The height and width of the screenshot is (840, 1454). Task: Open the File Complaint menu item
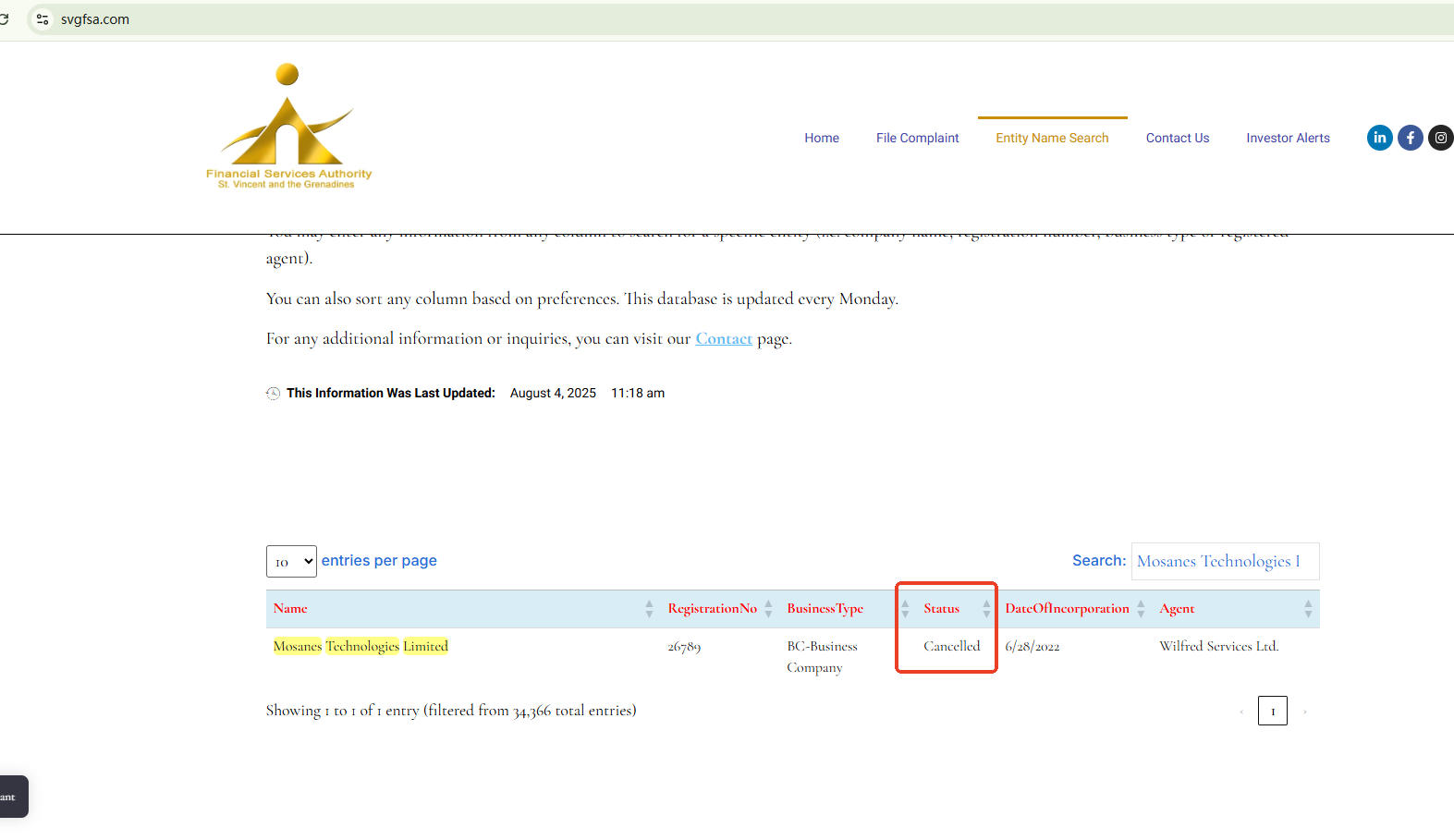click(x=918, y=138)
